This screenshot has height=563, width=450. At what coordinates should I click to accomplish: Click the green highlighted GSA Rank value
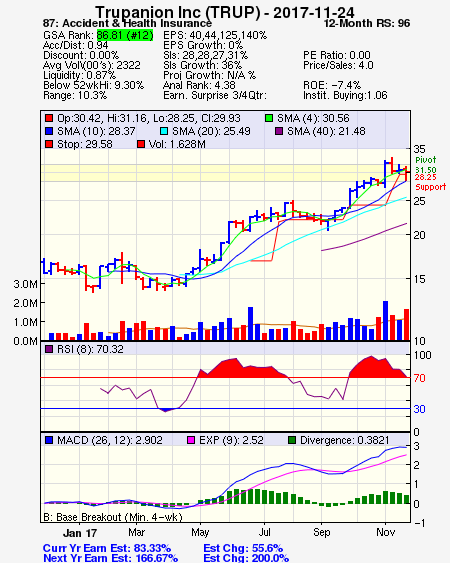coord(125,35)
